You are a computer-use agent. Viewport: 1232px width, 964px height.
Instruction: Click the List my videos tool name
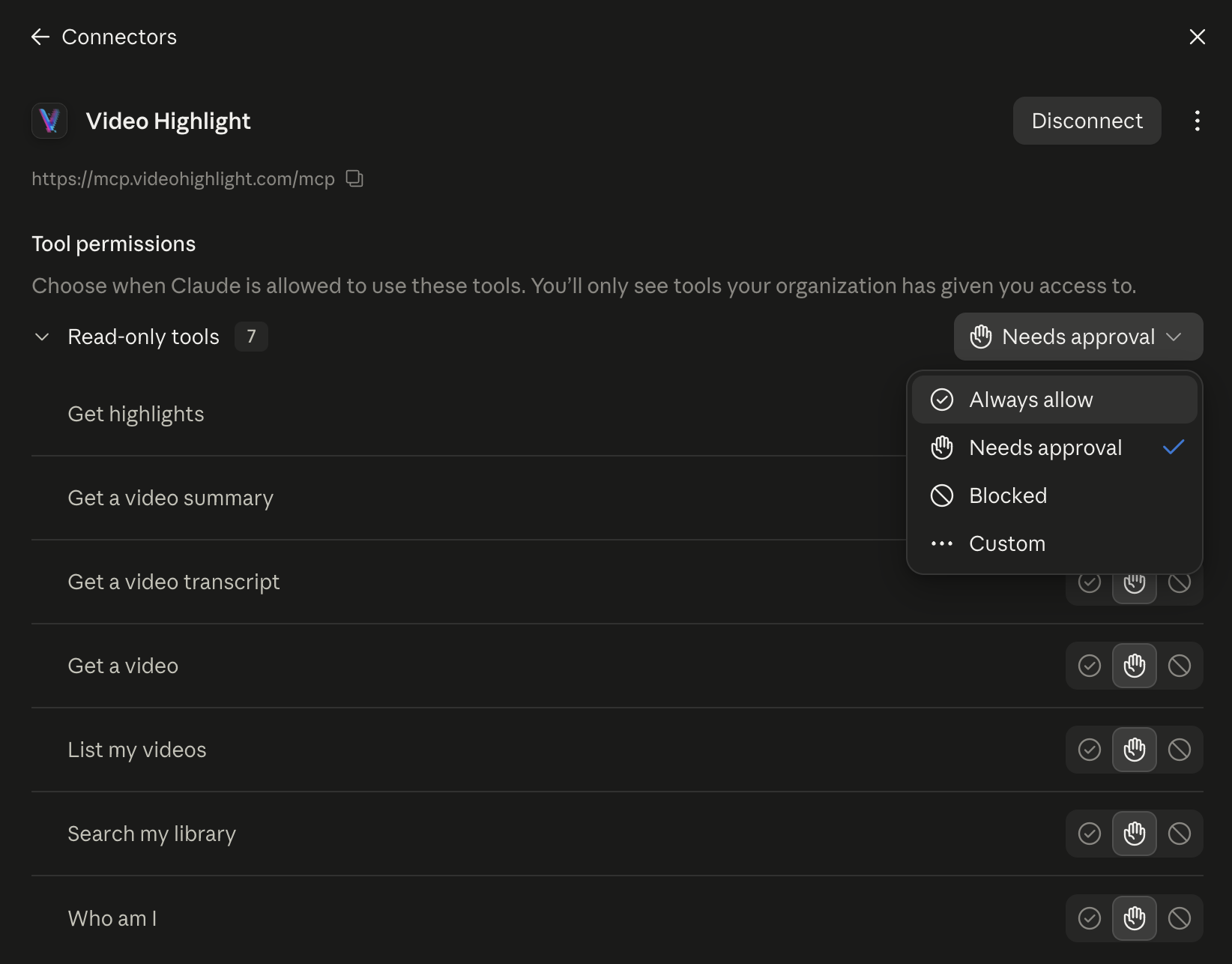click(x=136, y=750)
